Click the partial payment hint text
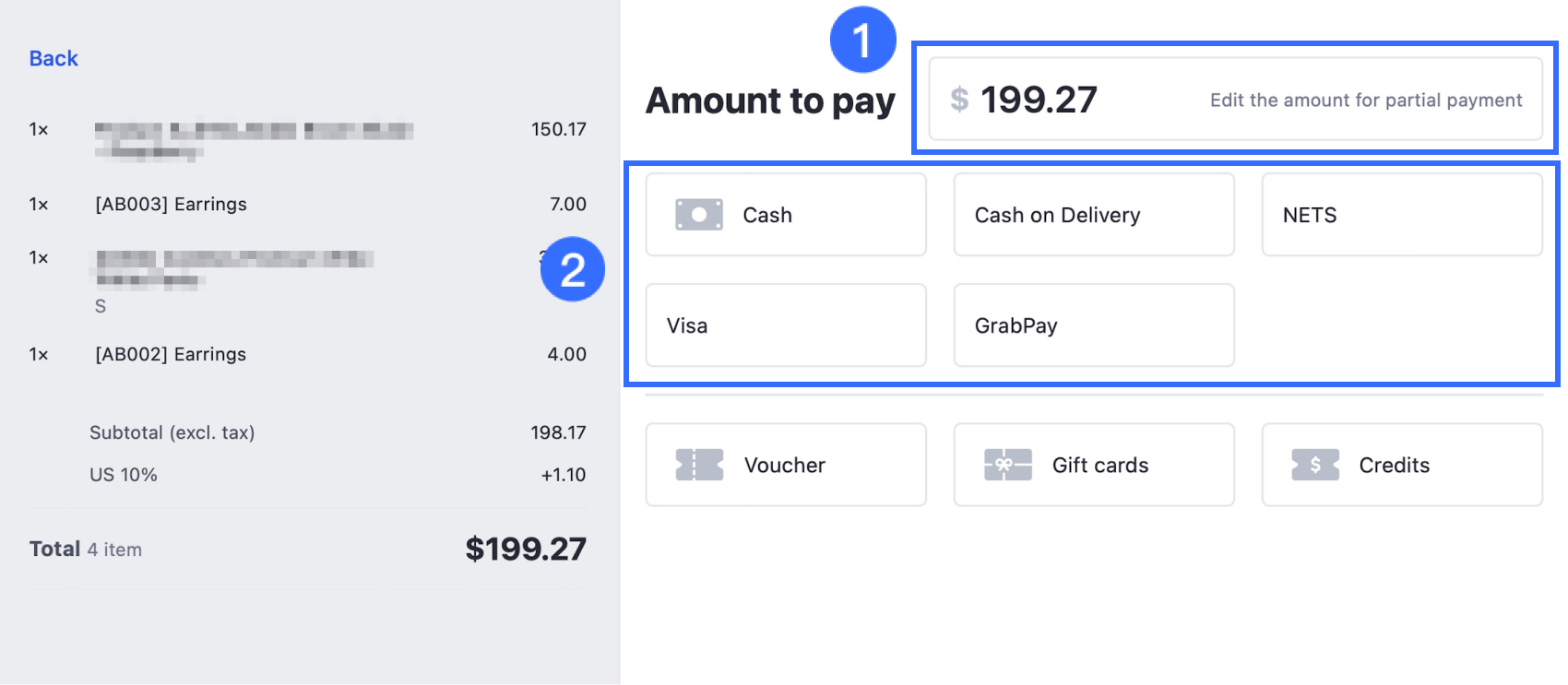This screenshot has width=1568, height=685. click(x=1365, y=100)
